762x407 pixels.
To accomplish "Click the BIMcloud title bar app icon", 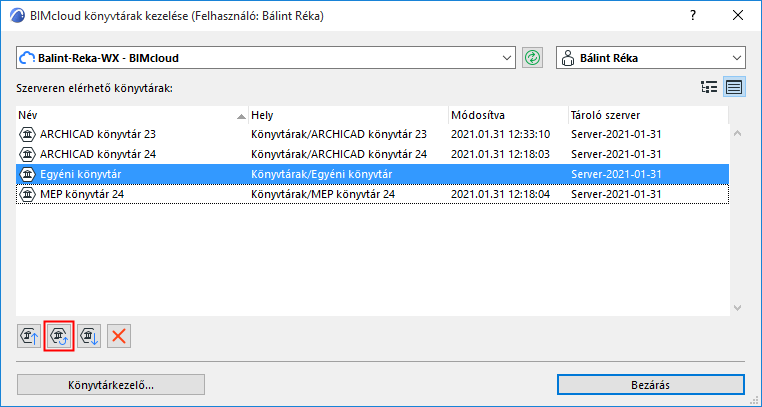I will tap(17, 16).
